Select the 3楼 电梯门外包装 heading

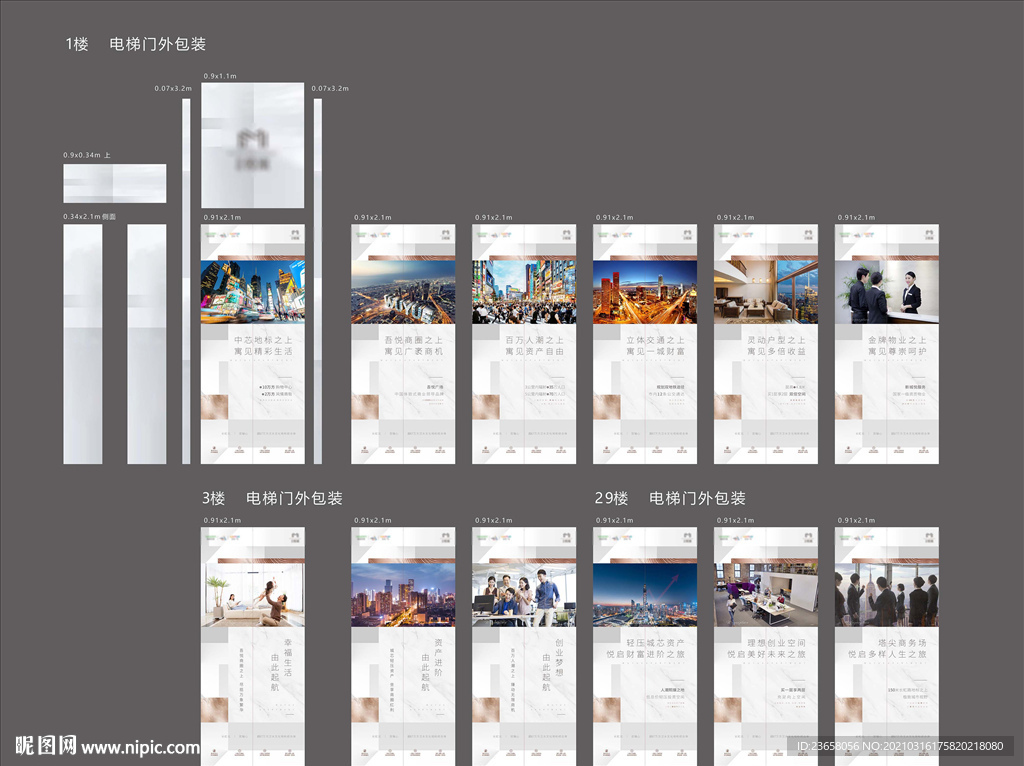[273, 498]
